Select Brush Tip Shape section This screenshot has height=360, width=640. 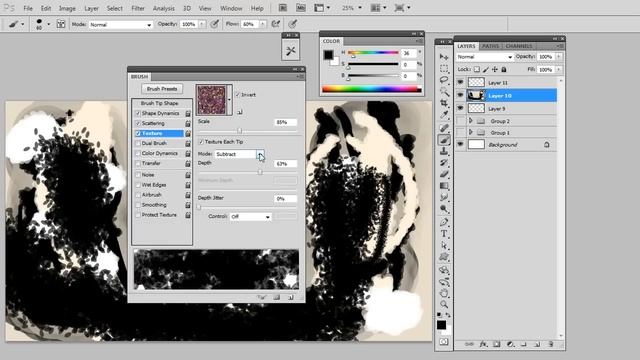[x=160, y=103]
